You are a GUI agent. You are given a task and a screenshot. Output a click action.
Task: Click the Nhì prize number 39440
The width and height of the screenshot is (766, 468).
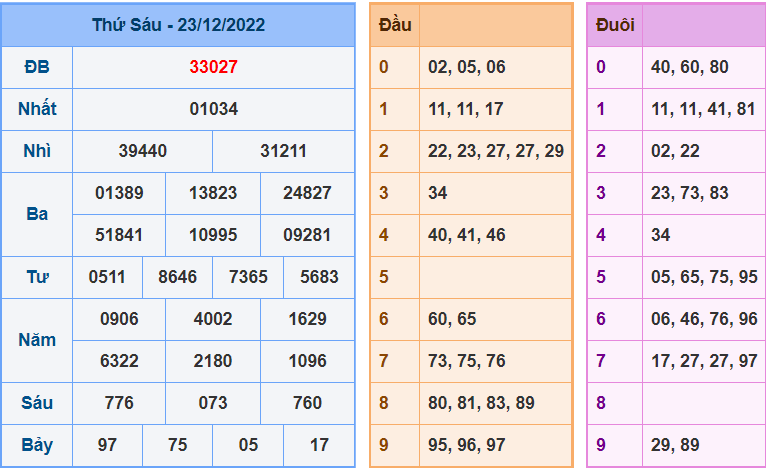(143, 151)
